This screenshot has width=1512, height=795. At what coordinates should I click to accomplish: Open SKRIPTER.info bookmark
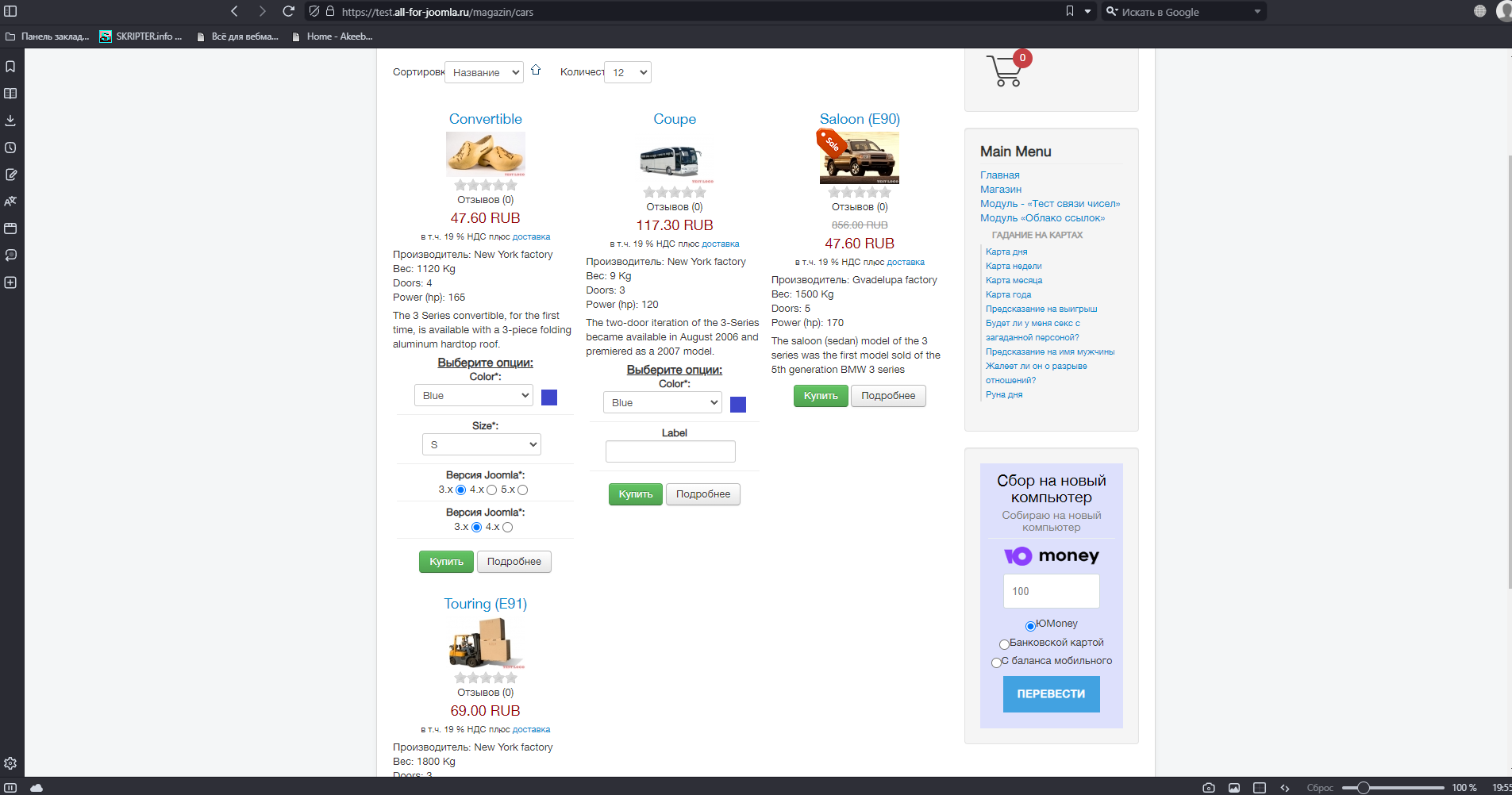[x=141, y=36]
